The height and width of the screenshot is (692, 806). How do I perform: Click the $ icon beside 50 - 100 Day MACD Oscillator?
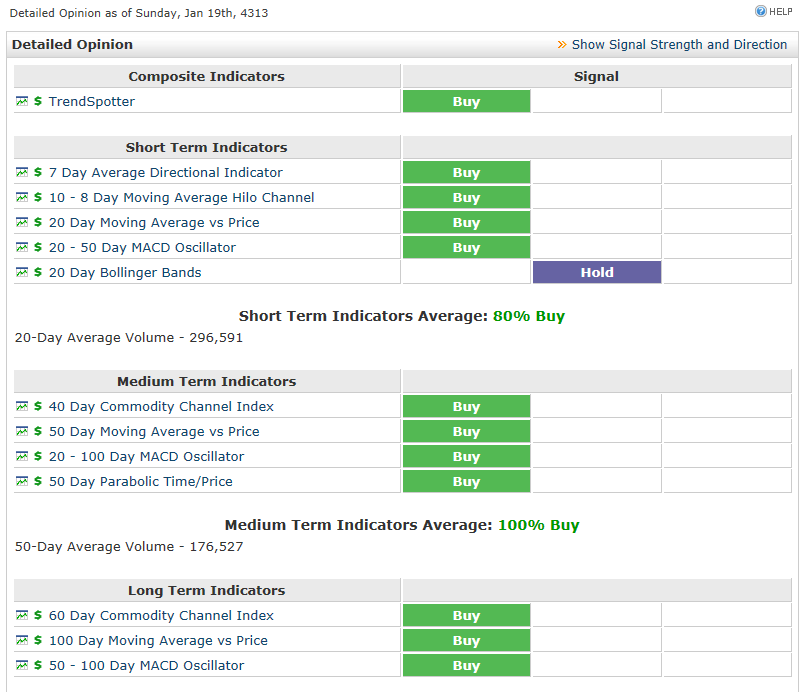click(37, 665)
